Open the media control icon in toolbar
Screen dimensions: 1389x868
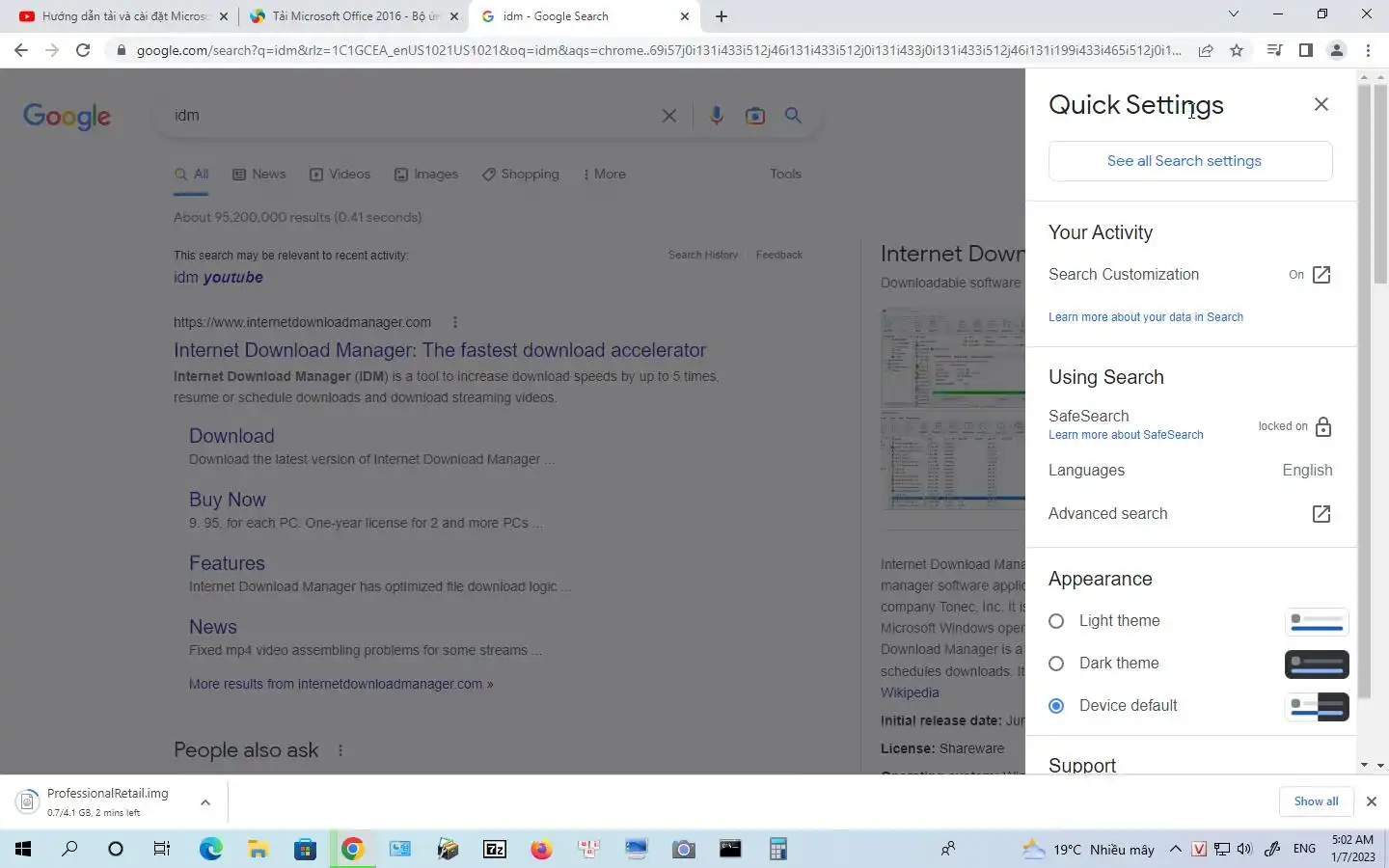click(x=1274, y=50)
